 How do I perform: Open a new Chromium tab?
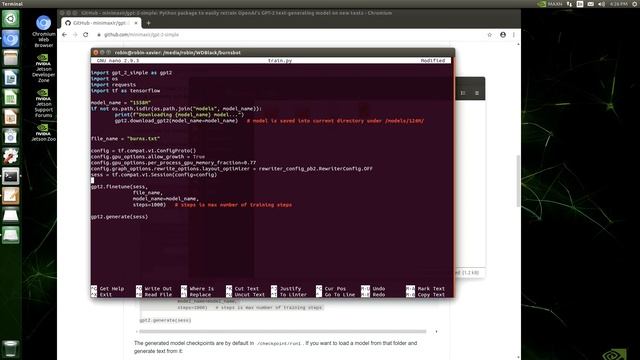[148, 23]
